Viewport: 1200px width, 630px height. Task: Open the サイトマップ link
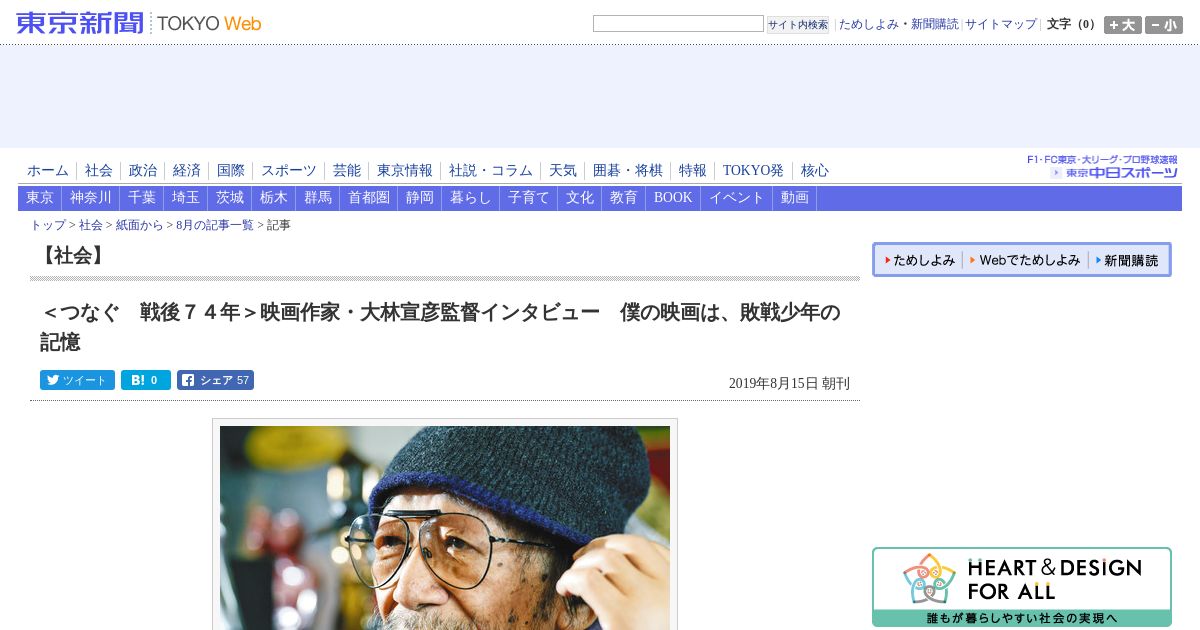click(1001, 24)
